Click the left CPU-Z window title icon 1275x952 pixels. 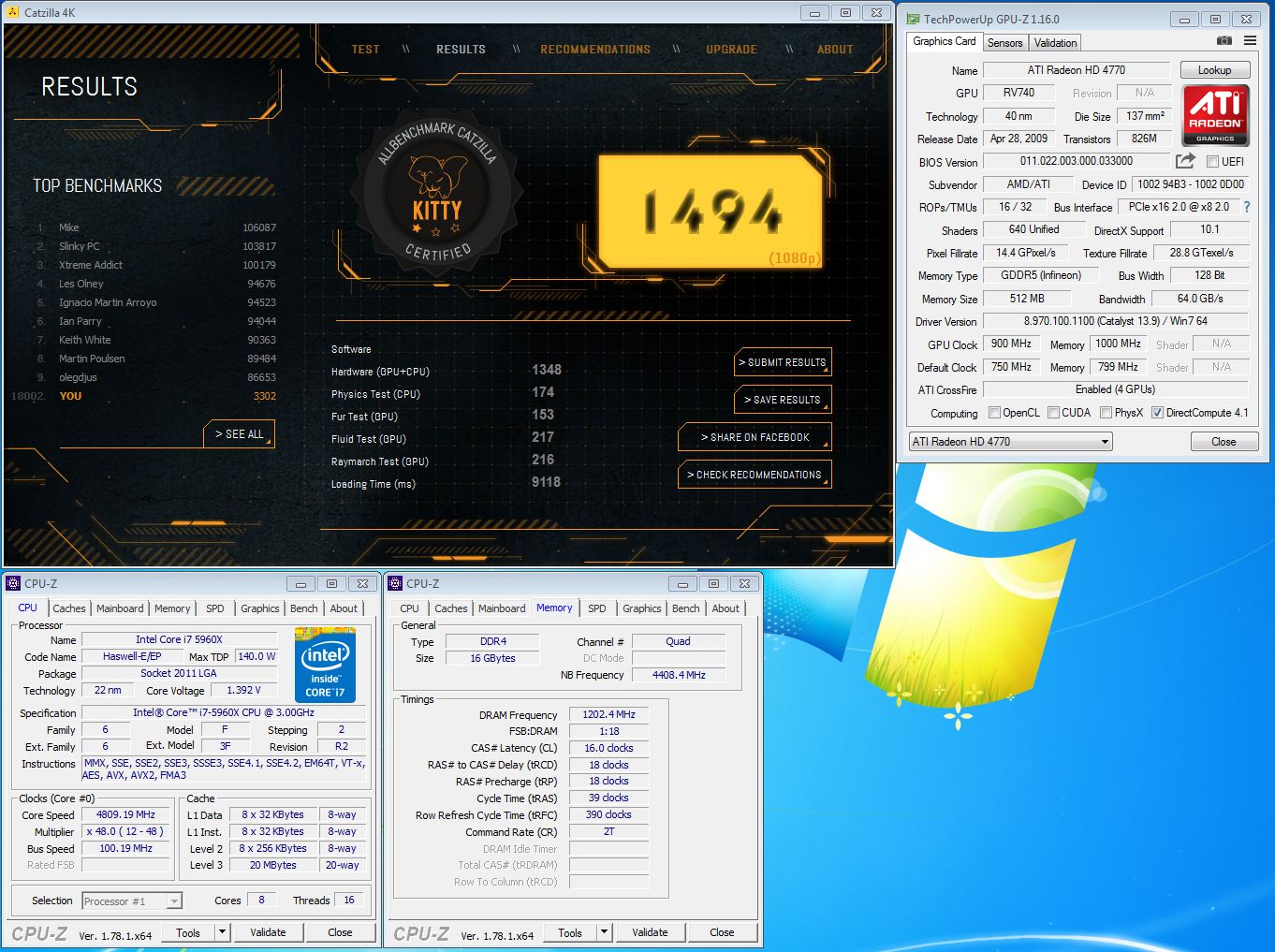13,583
